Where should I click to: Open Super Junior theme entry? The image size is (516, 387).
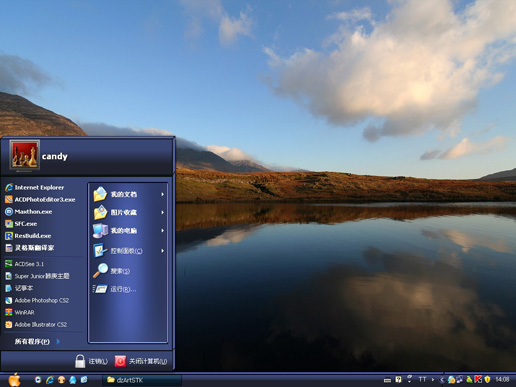coord(37,276)
